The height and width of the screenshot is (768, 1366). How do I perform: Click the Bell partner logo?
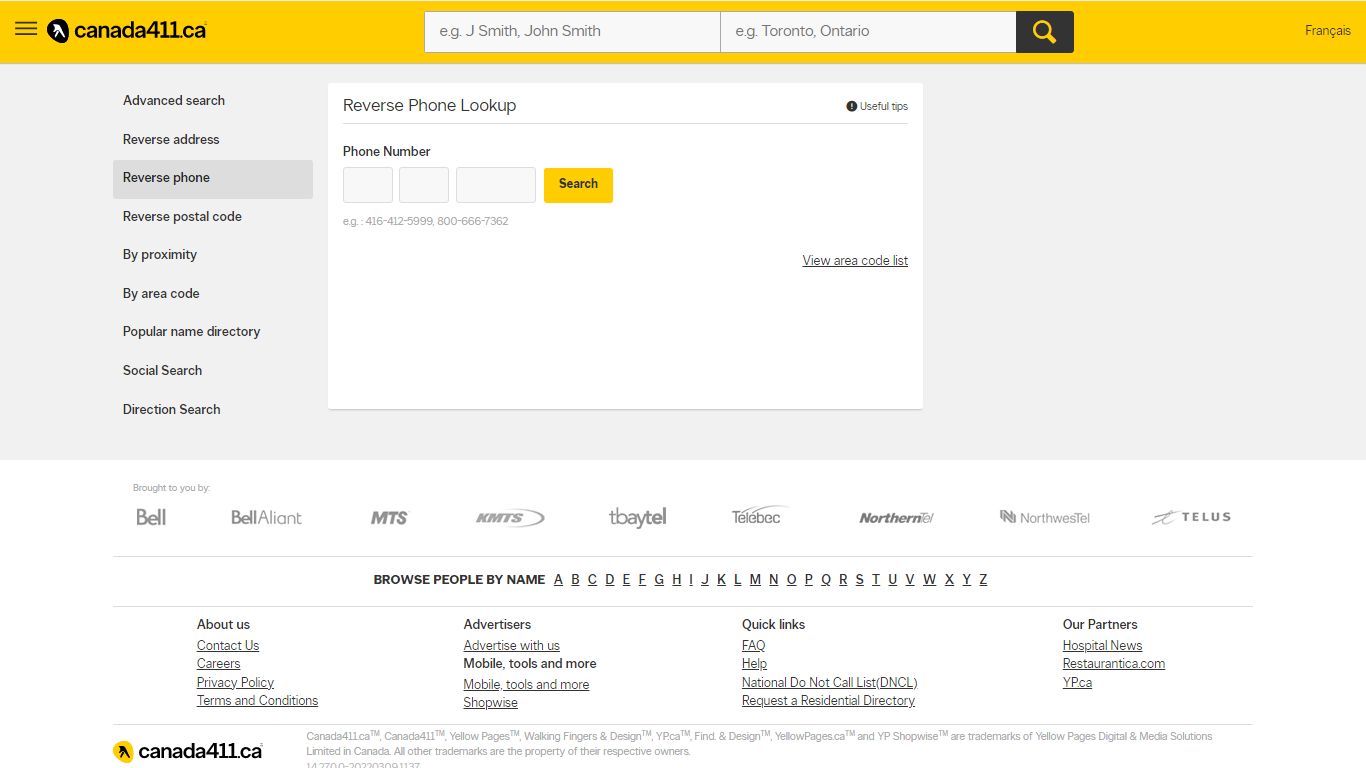(151, 517)
